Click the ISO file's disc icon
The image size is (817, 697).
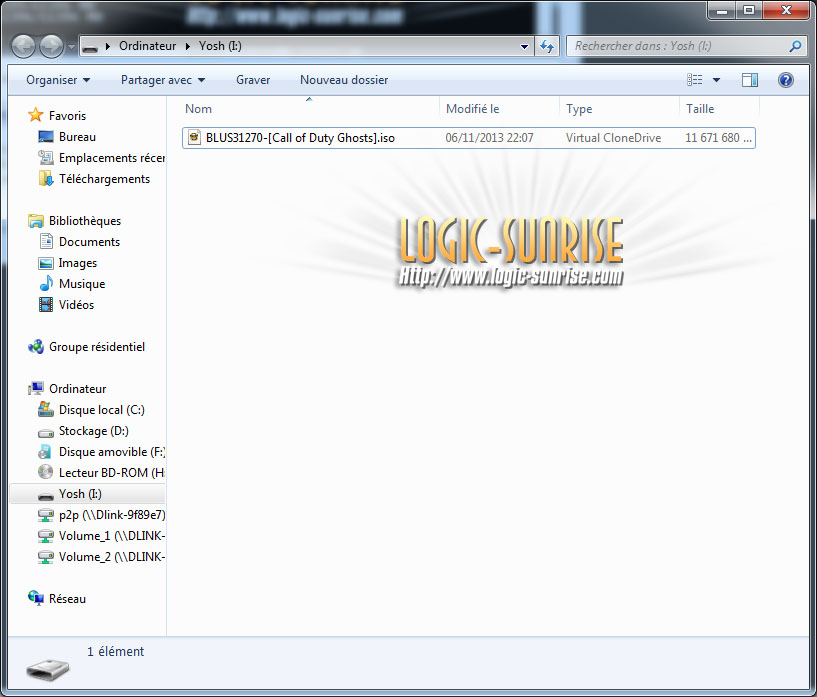(x=194, y=138)
